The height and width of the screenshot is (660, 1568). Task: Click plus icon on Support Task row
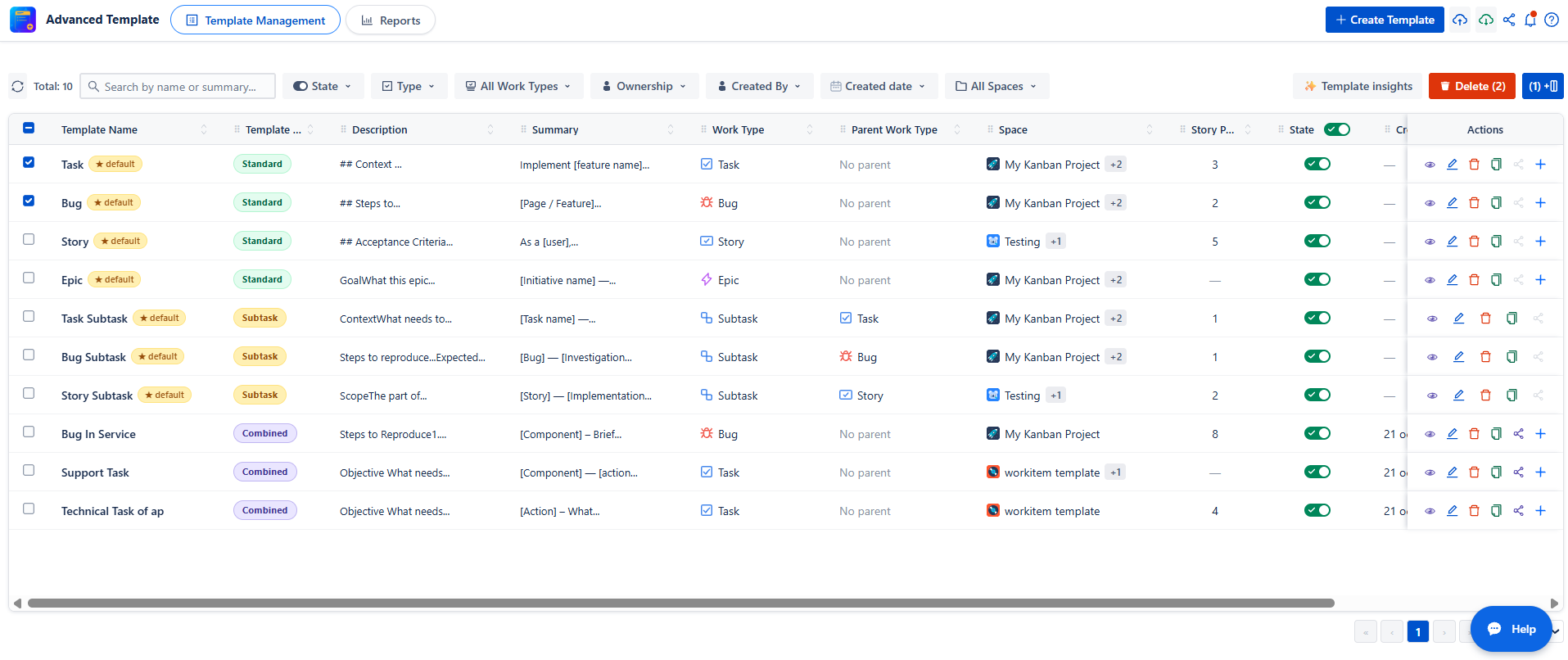tap(1540, 472)
